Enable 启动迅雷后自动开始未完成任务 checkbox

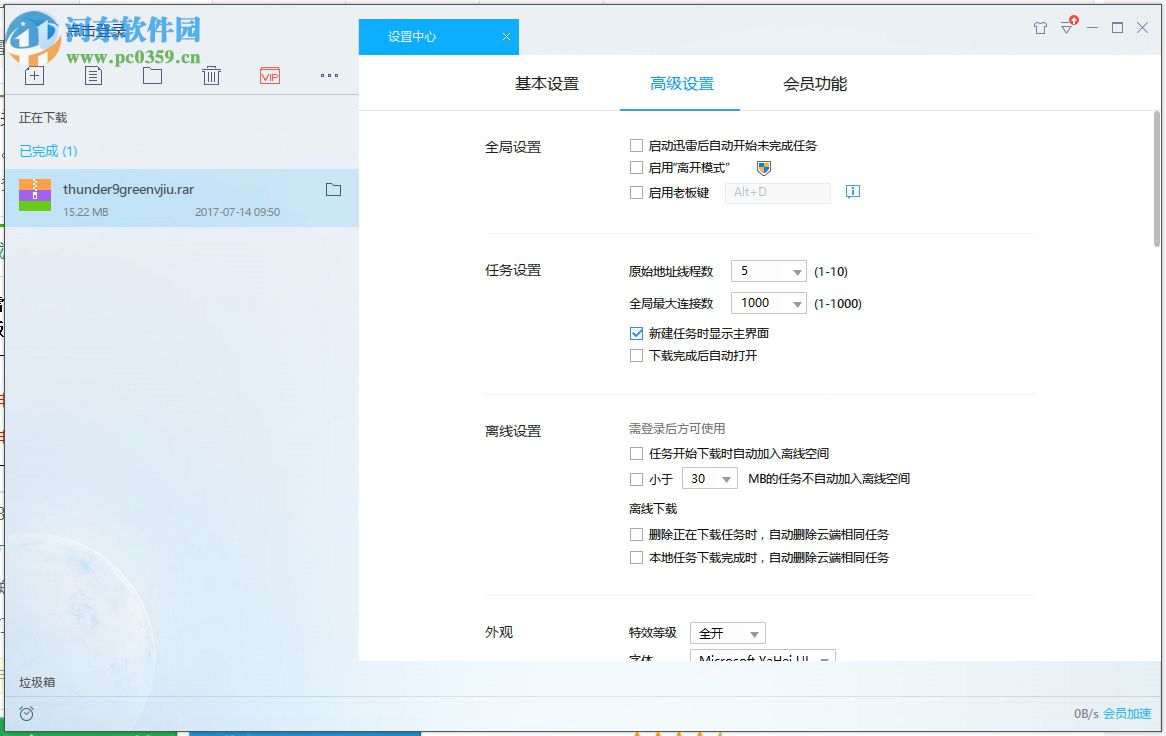(636, 145)
